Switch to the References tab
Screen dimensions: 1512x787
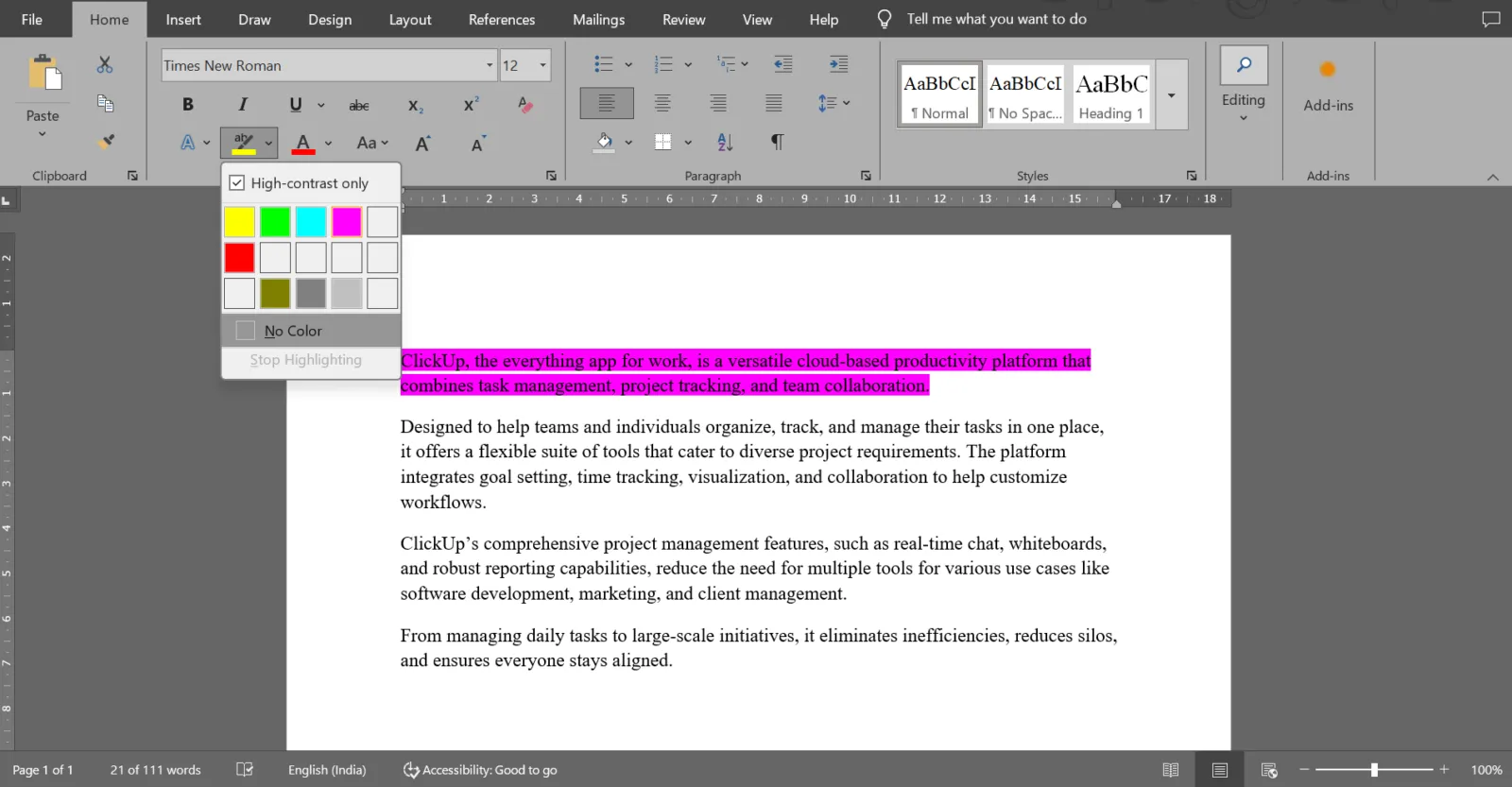[x=502, y=19]
